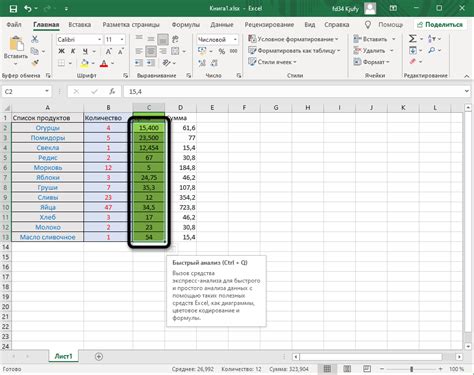Align text to the right
The image size is (474, 375).
163,51
